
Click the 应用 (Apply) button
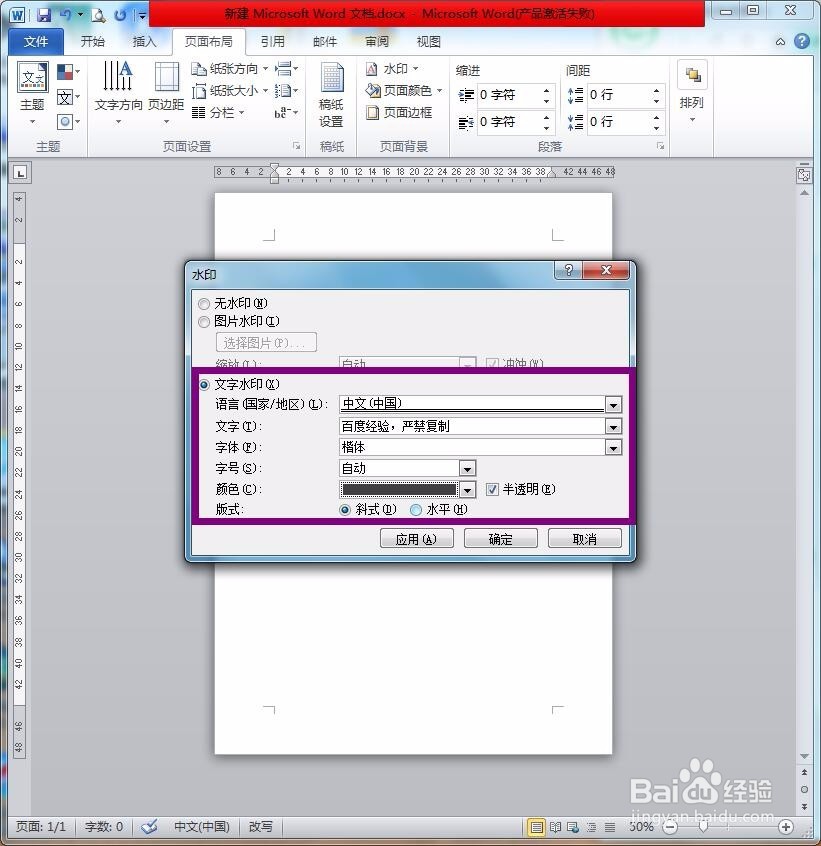(416, 537)
